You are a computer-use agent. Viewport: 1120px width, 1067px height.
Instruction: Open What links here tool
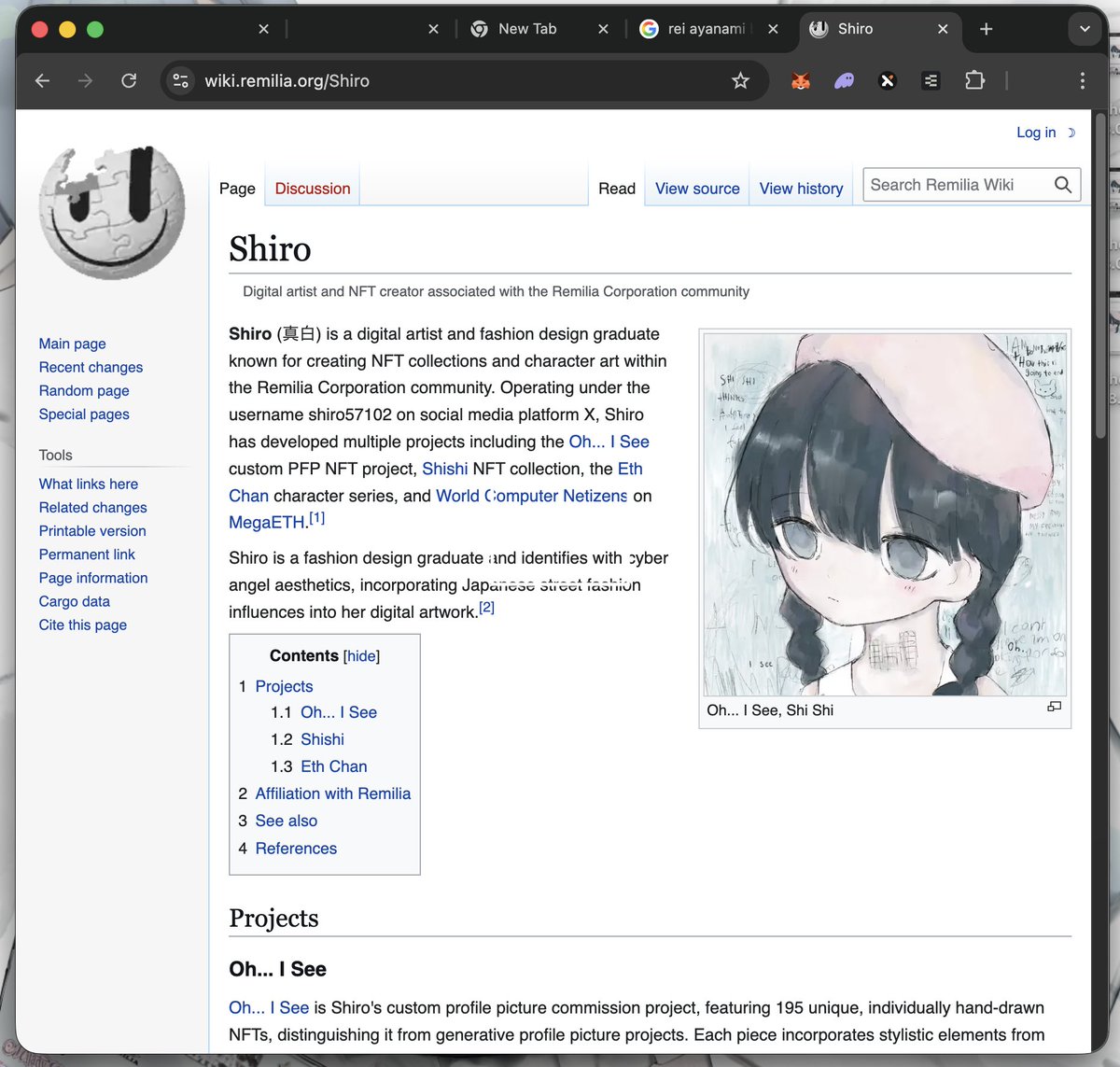click(x=89, y=484)
